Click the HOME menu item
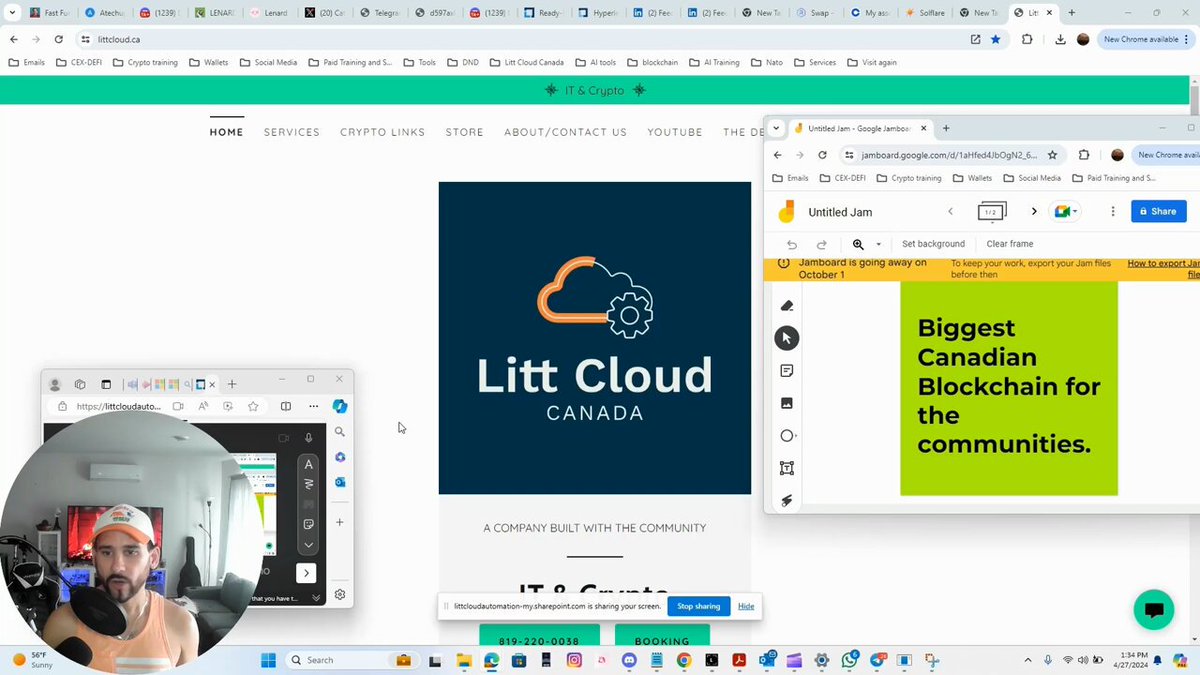The image size is (1200, 675). (226, 132)
